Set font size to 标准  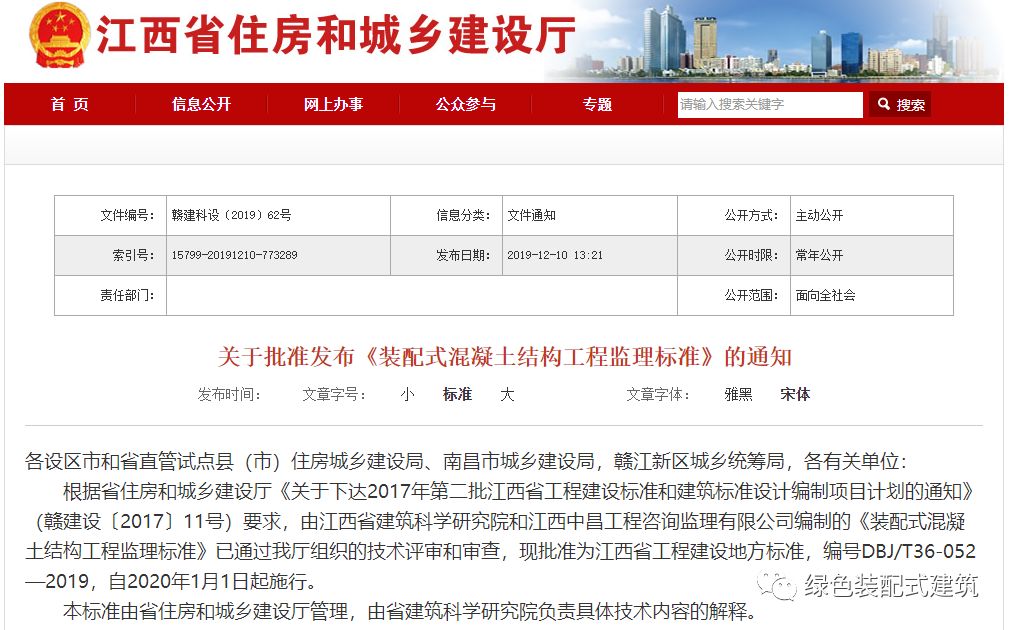coord(457,395)
